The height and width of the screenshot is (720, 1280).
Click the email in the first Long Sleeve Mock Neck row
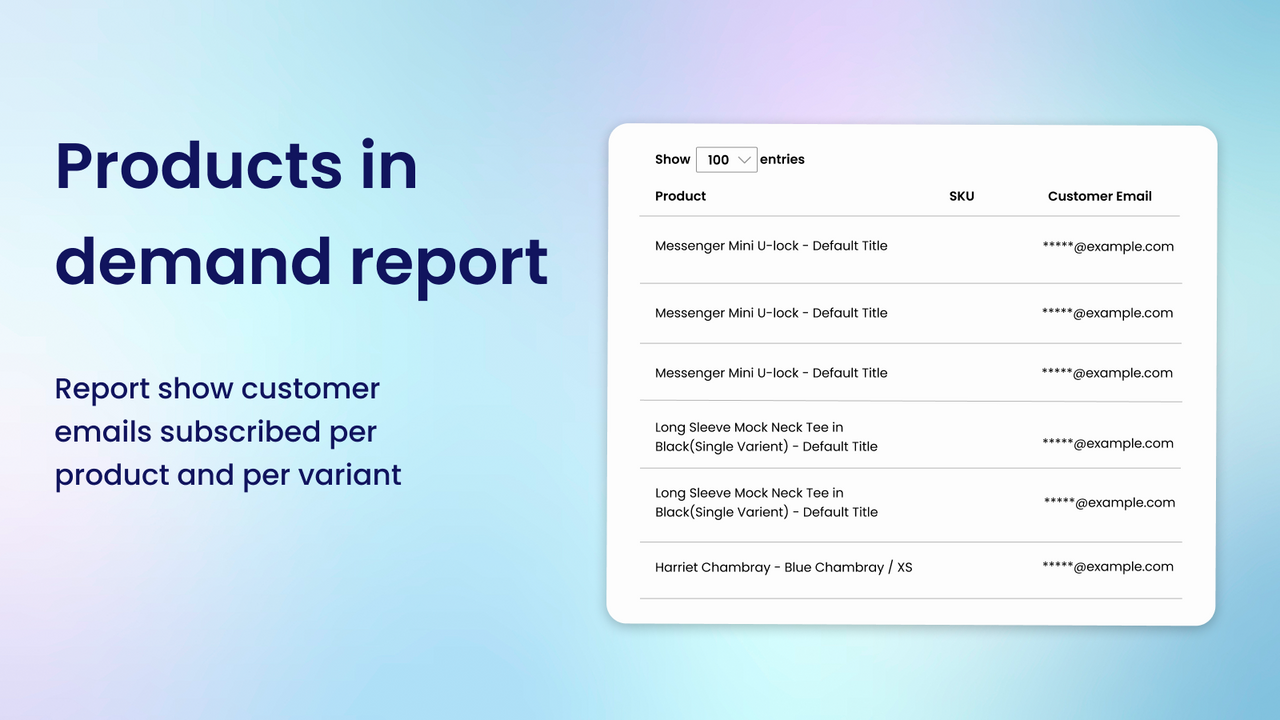[x=1108, y=443]
